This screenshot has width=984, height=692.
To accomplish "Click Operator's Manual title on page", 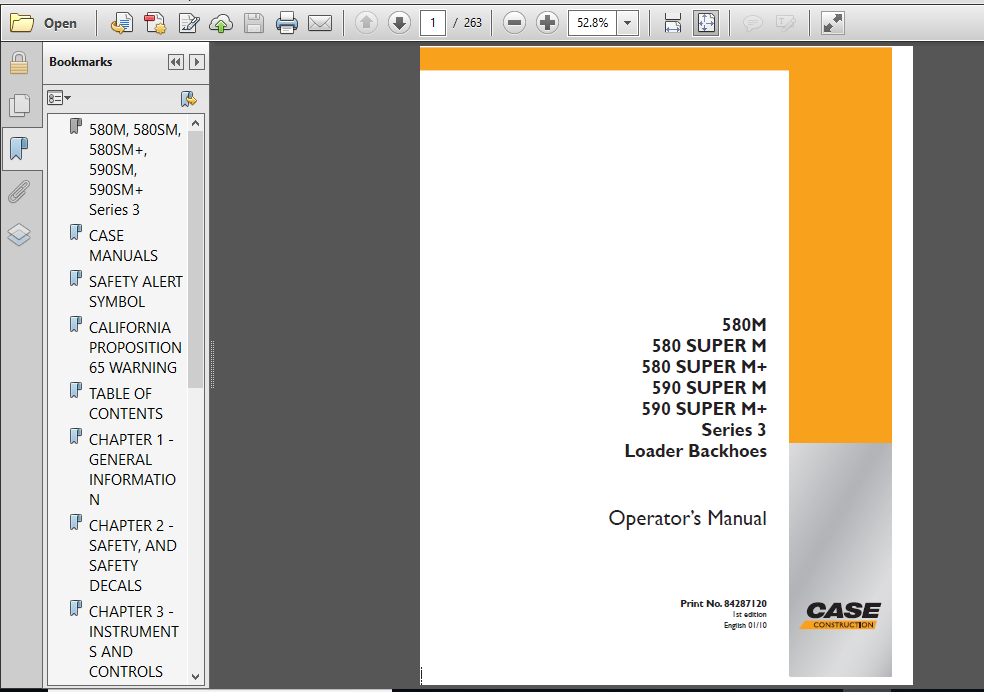I will 687,518.
